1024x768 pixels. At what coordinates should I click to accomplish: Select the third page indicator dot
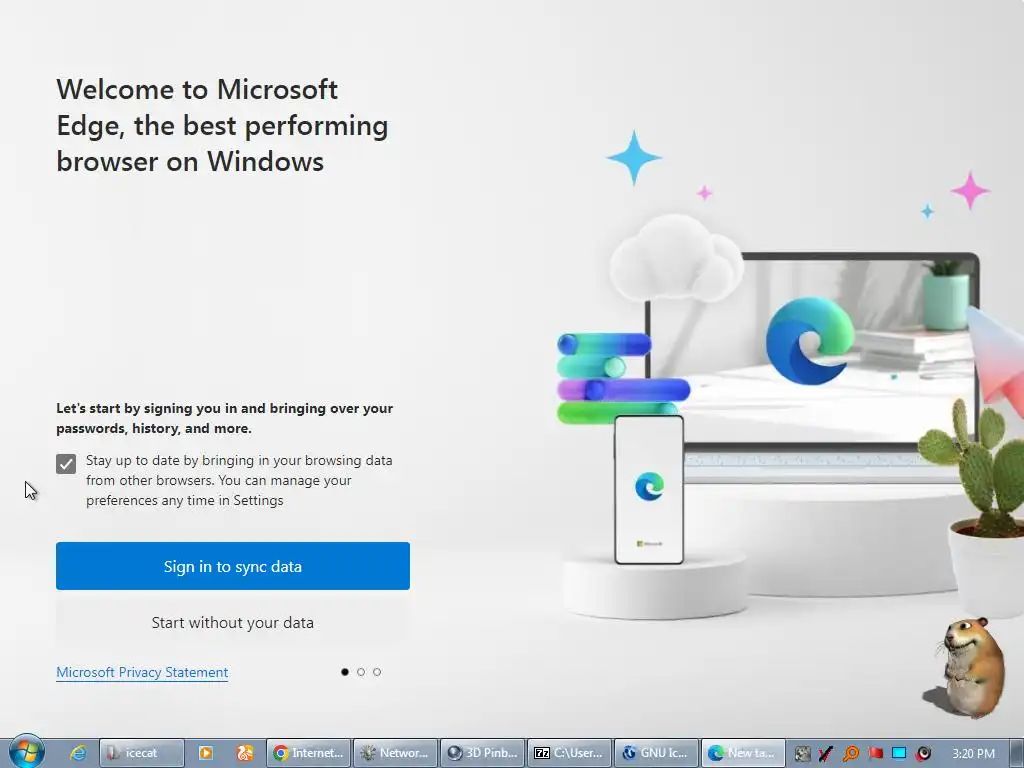(x=377, y=672)
